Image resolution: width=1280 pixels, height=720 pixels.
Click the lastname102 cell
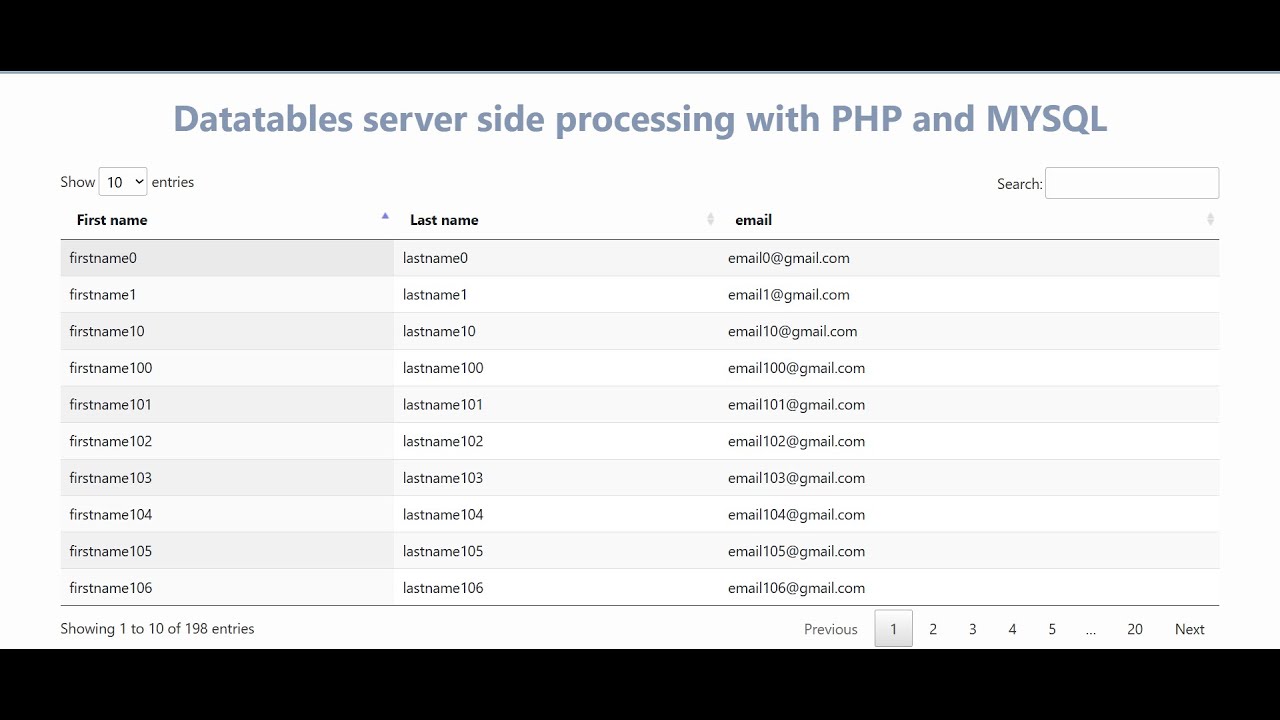click(443, 441)
